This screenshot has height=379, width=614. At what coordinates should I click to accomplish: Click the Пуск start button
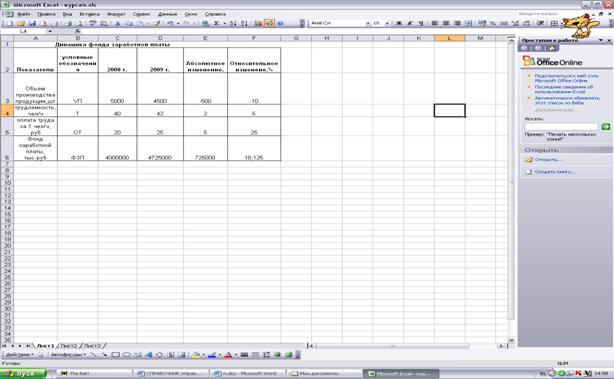[x=23, y=374]
